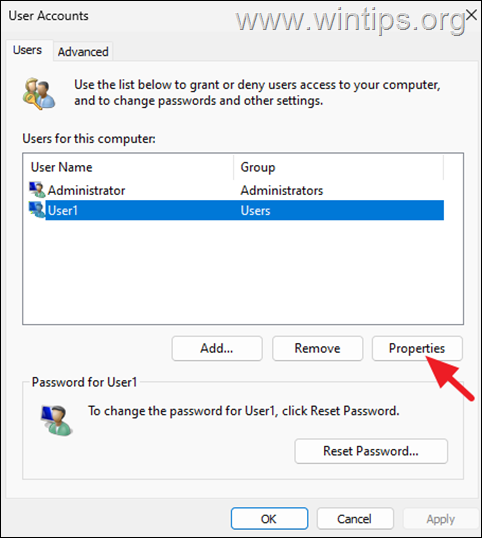
Task: Click the Add... button
Action: (x=217, y=348)
